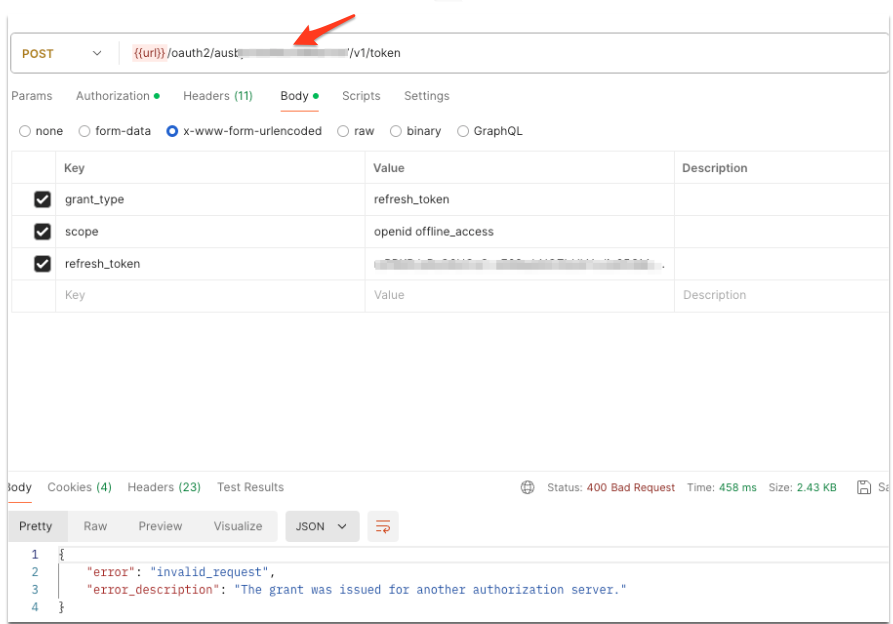Click the network globe icon
Viewport: 893px width, 624px height.
527,487
